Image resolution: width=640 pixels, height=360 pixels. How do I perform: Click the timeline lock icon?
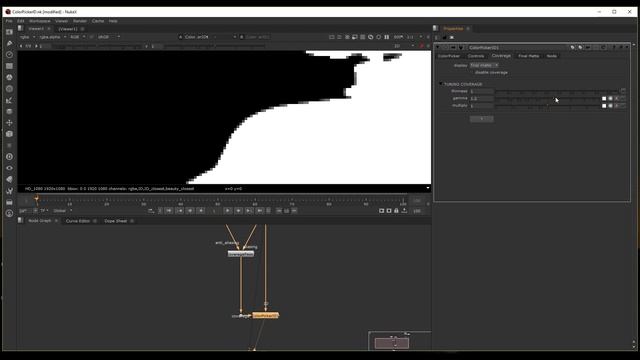[396, 211]
